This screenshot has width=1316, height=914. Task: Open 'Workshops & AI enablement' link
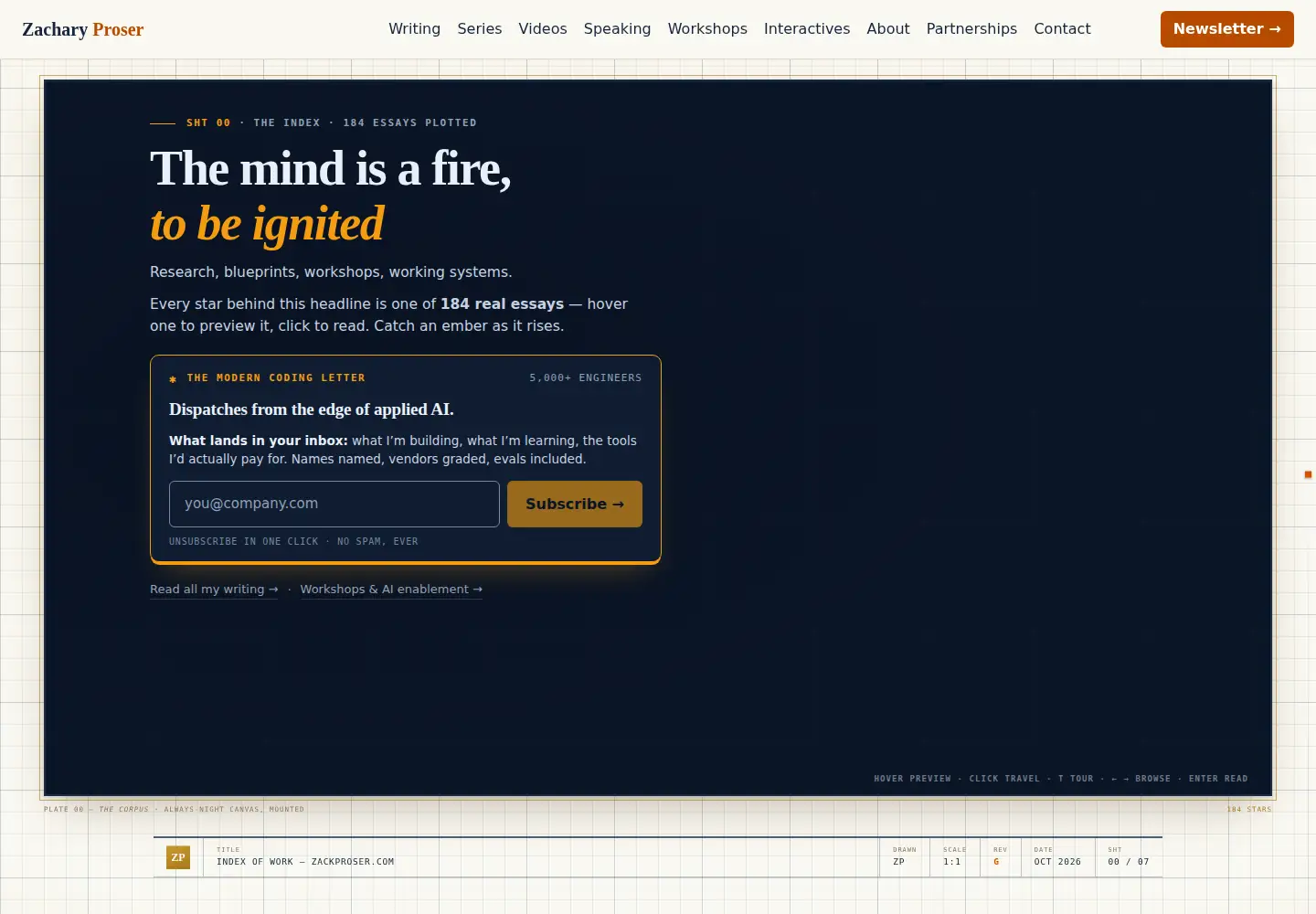tap(391, 590)
